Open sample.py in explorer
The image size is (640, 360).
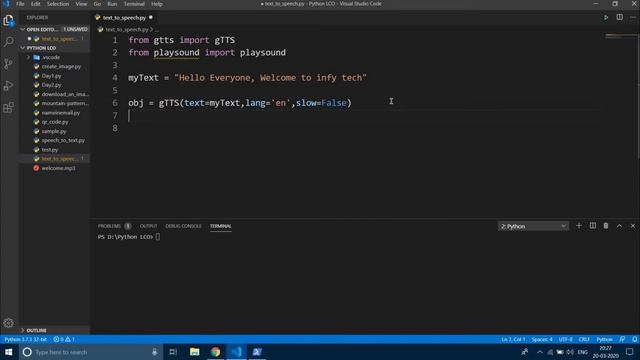click(x=53, y=131)
